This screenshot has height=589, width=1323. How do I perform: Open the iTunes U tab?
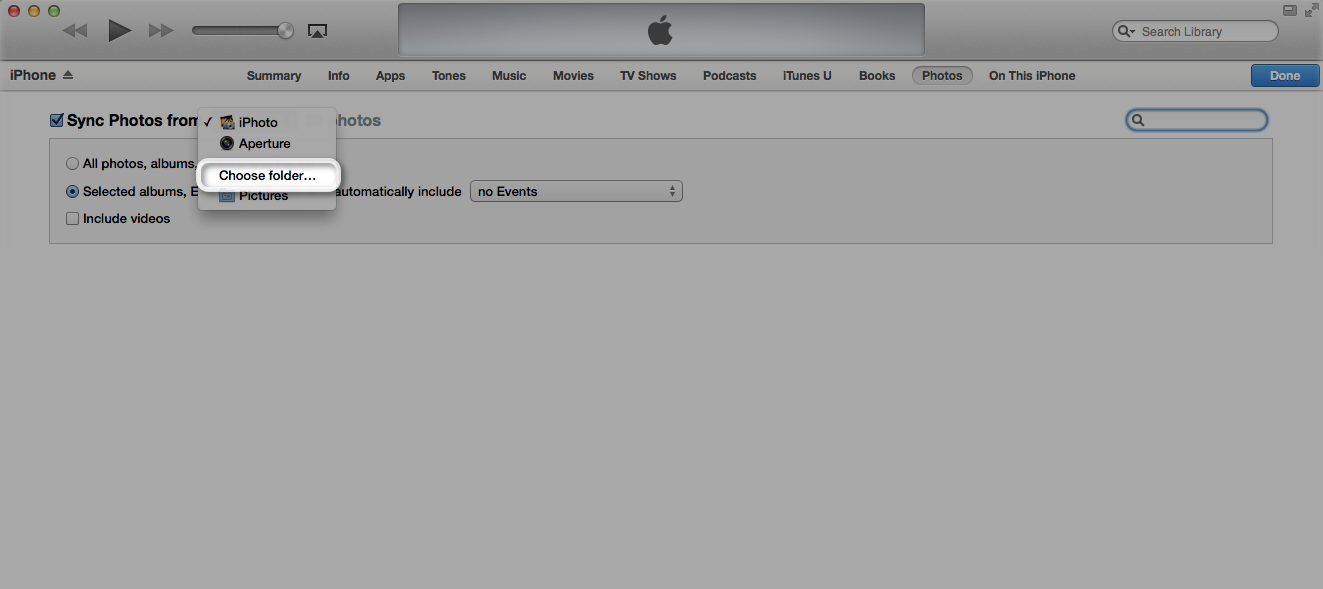point(807,76)
